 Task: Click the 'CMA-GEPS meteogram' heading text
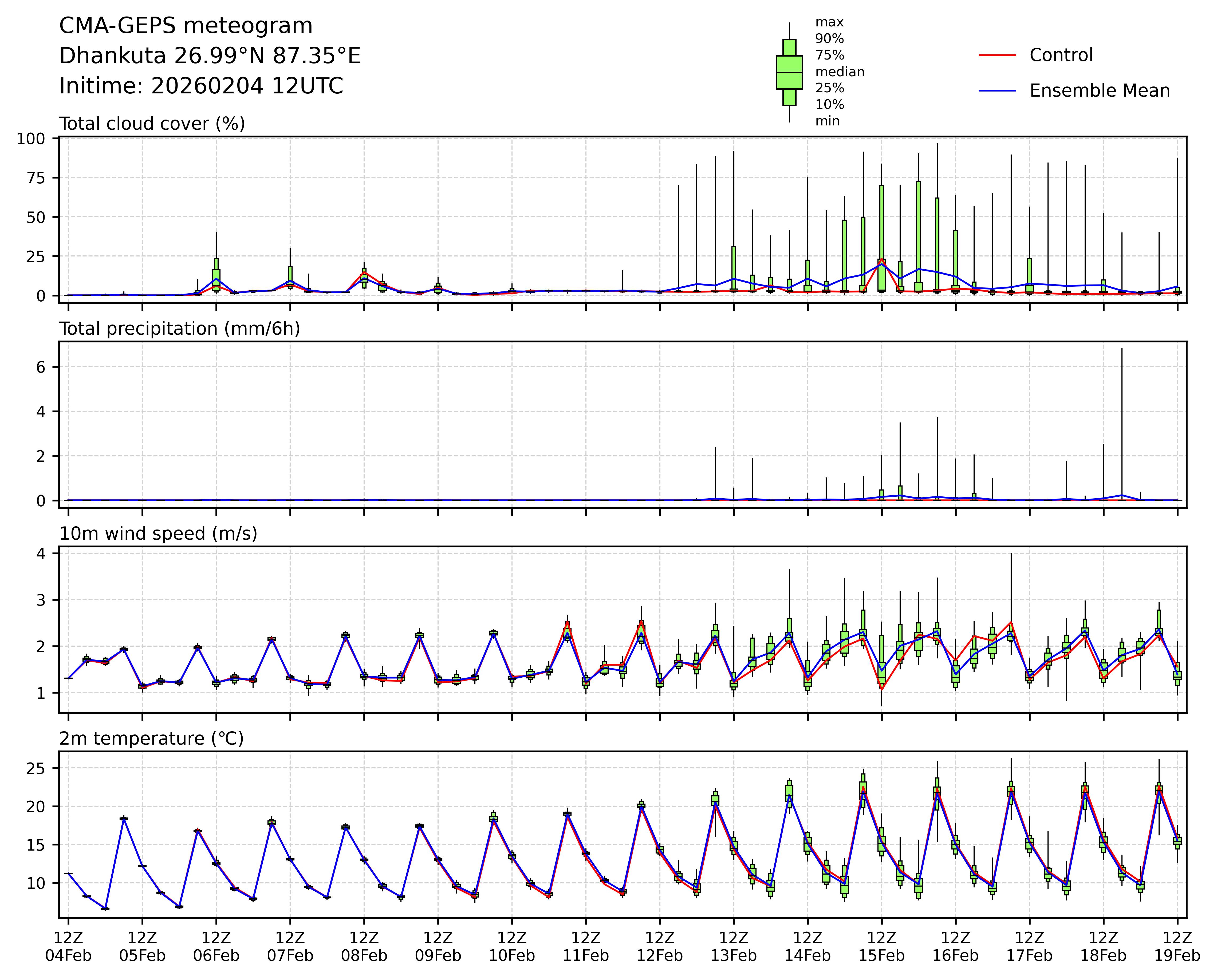186,26
